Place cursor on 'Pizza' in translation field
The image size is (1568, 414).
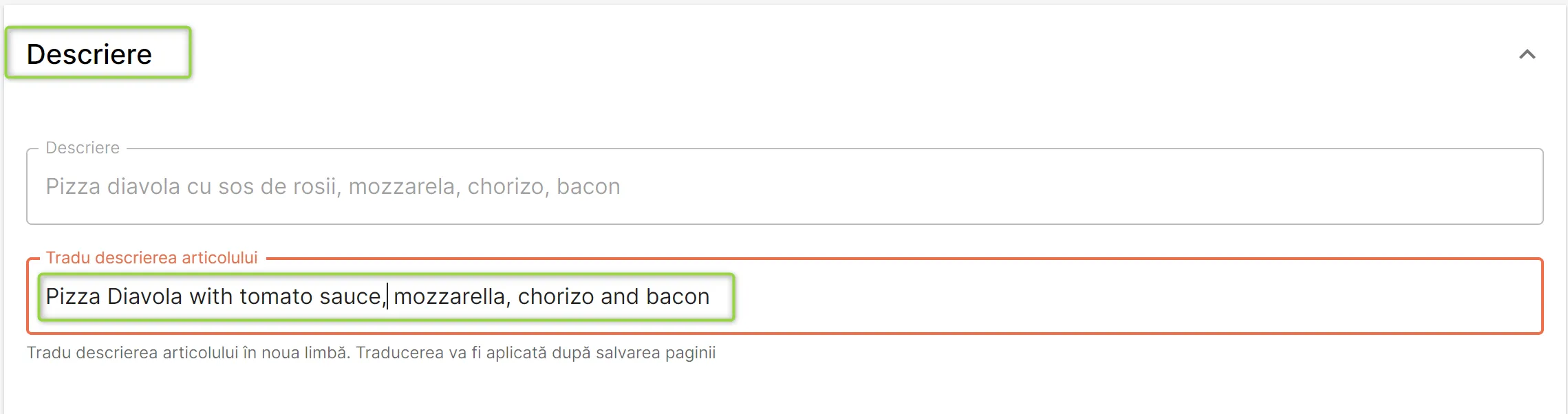tap(73, 296)
